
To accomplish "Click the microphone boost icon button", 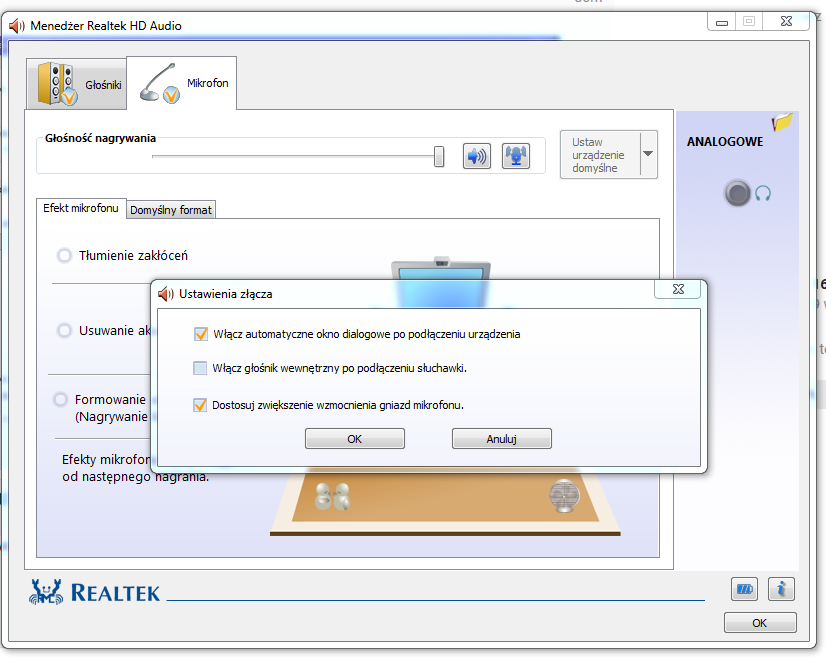I will pyautogui.click(x=515, y=156).
